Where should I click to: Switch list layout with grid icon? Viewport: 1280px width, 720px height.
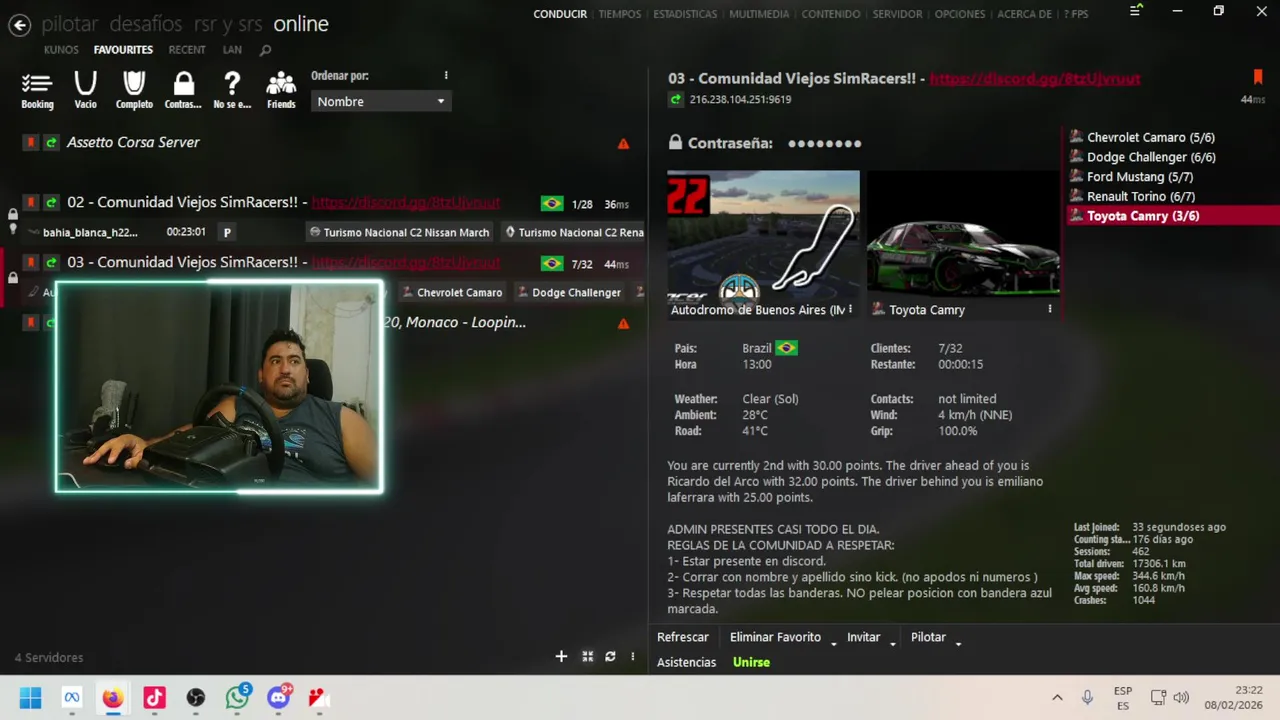tap(588, 656)
